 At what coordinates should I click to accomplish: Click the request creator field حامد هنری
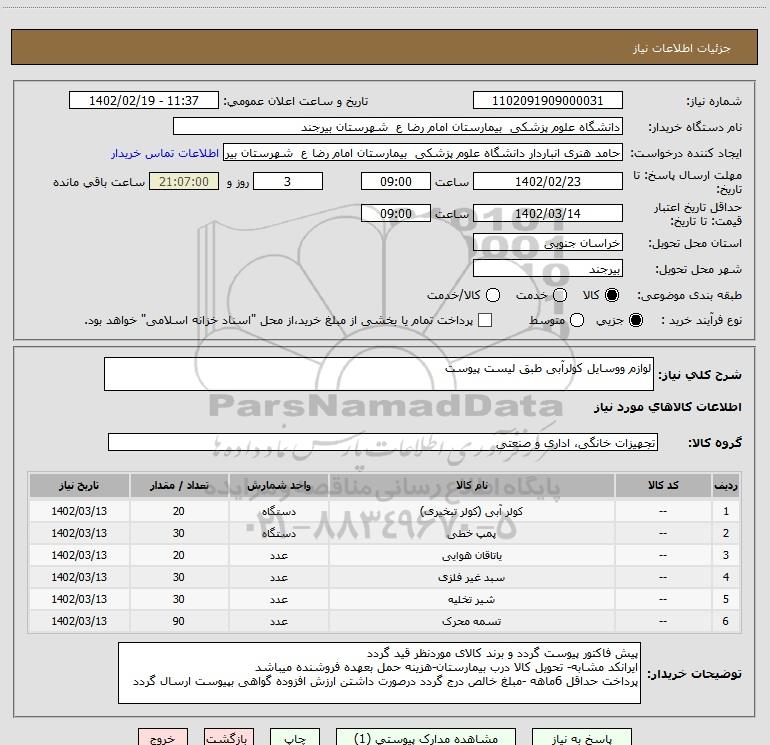423,153
